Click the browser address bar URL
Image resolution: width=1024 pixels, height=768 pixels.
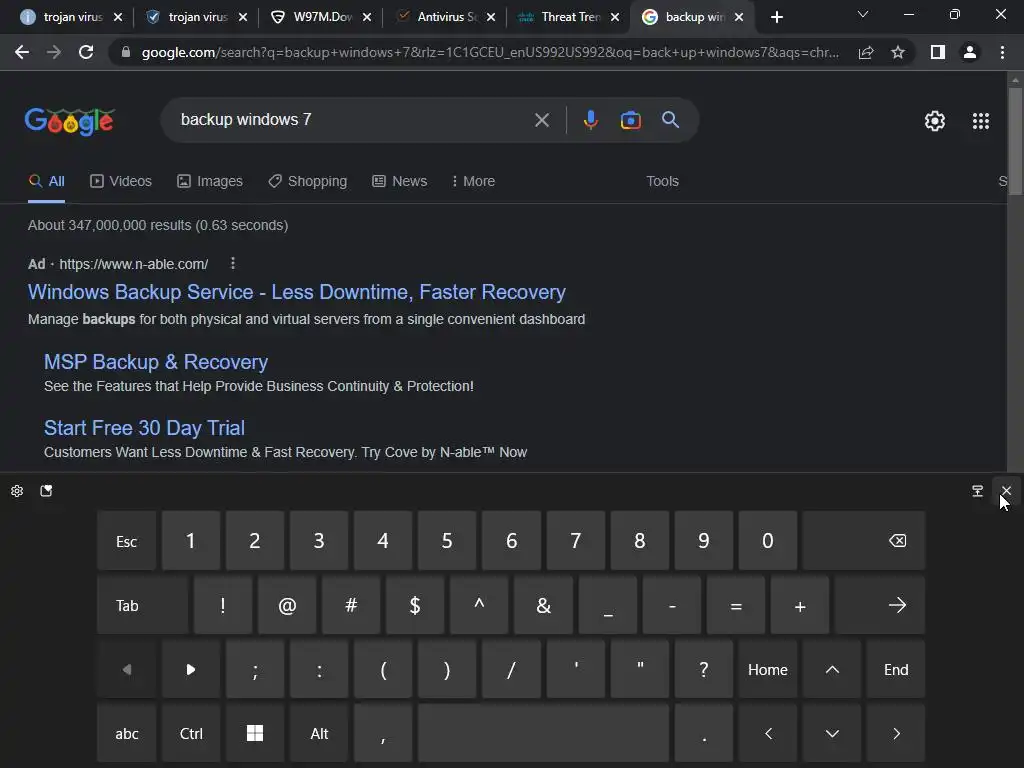(x=490, y=52)
